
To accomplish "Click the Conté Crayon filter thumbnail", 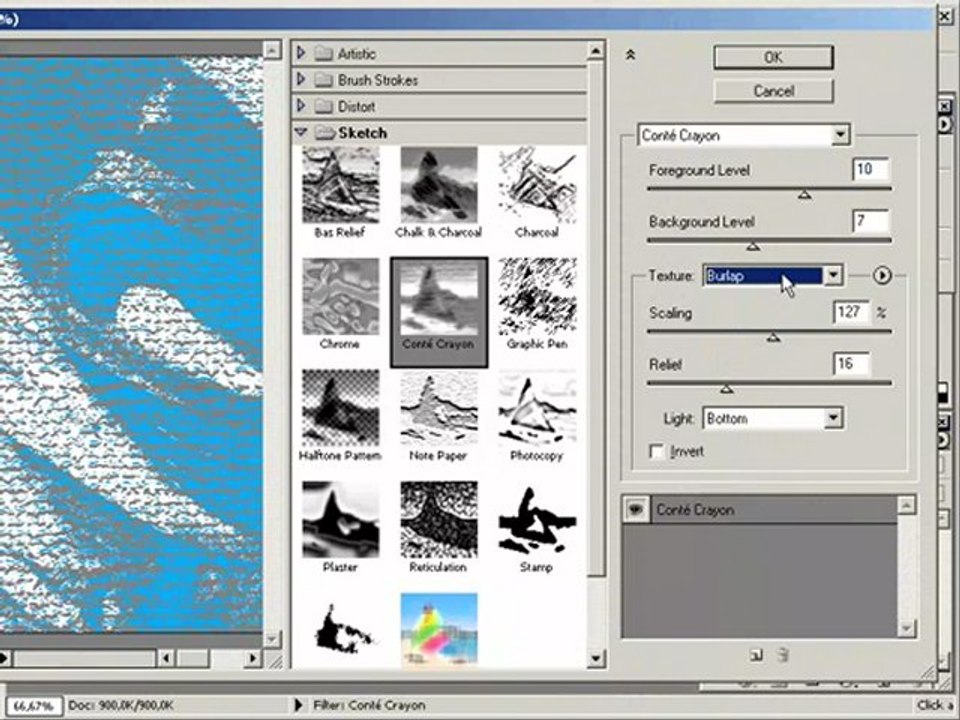I will point(438,297).
